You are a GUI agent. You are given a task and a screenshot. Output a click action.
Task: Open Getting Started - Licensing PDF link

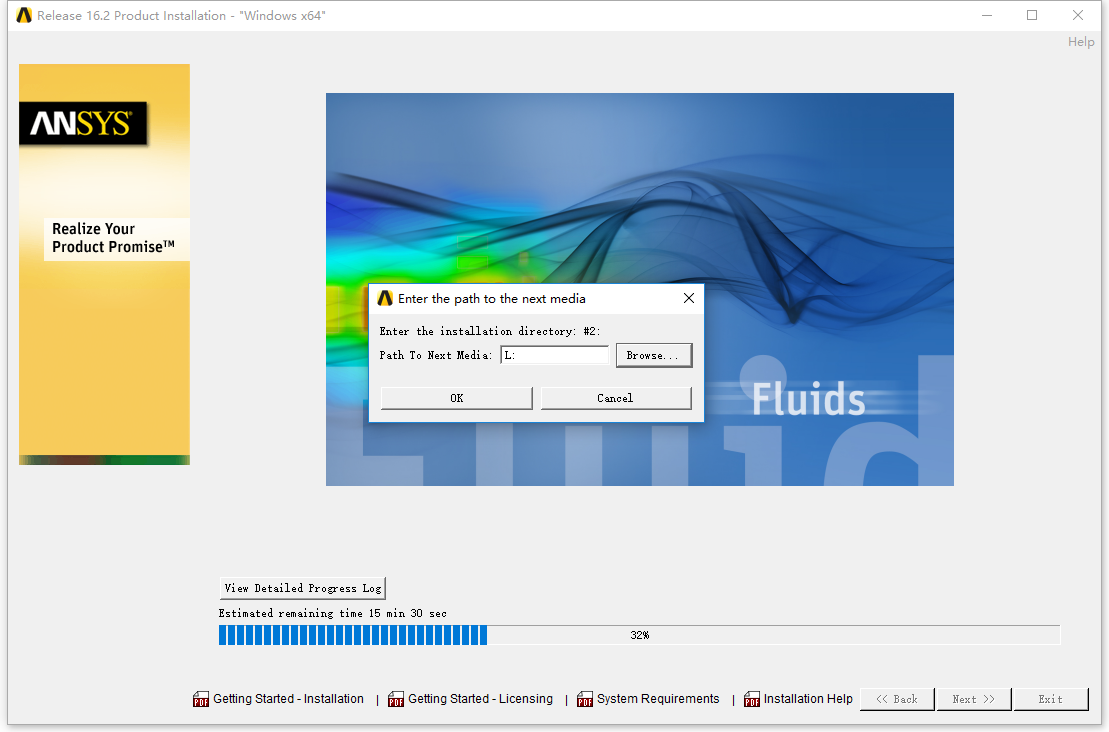tap(480, 699)
